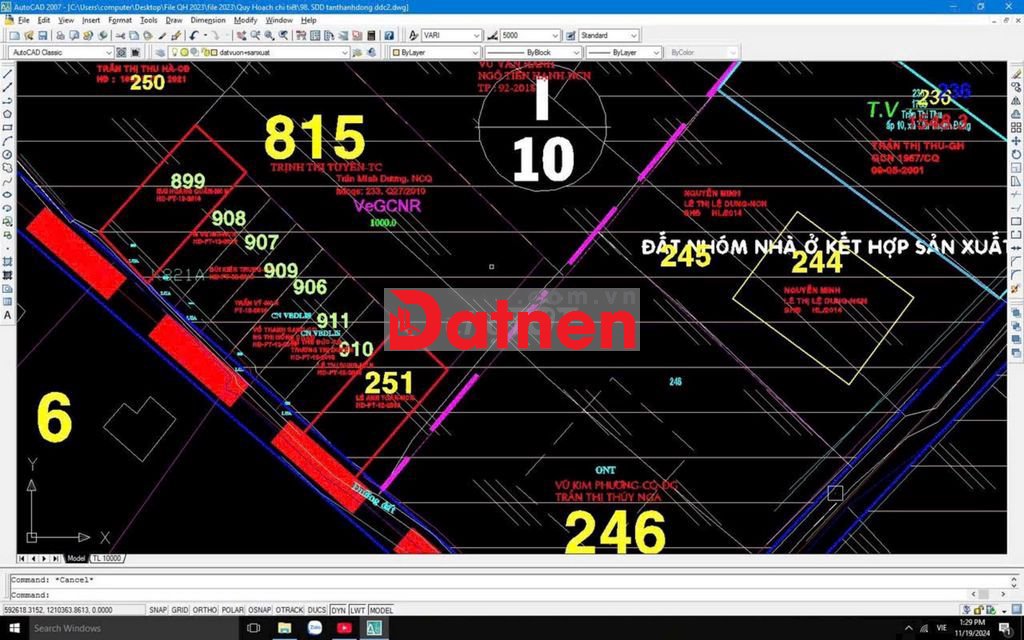Open the AutoCAD Classic workspace dropdown
1024x640 pixels.
[x=61, y=52]
